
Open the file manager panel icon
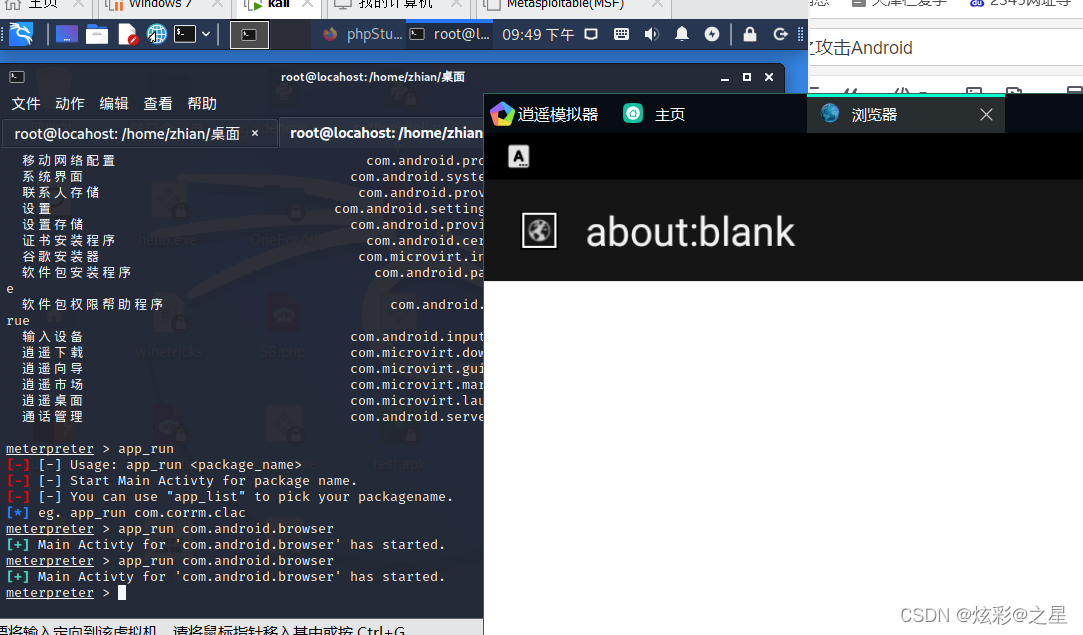(x=97, y=34)
